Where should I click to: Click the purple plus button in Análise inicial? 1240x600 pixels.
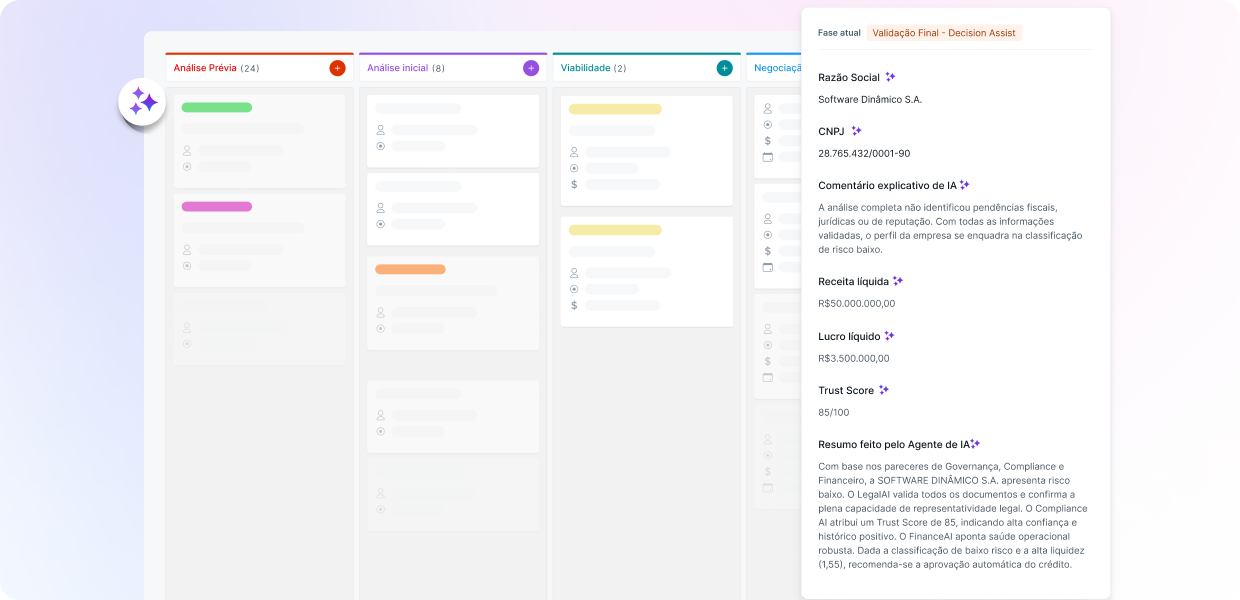click(531, 68)
